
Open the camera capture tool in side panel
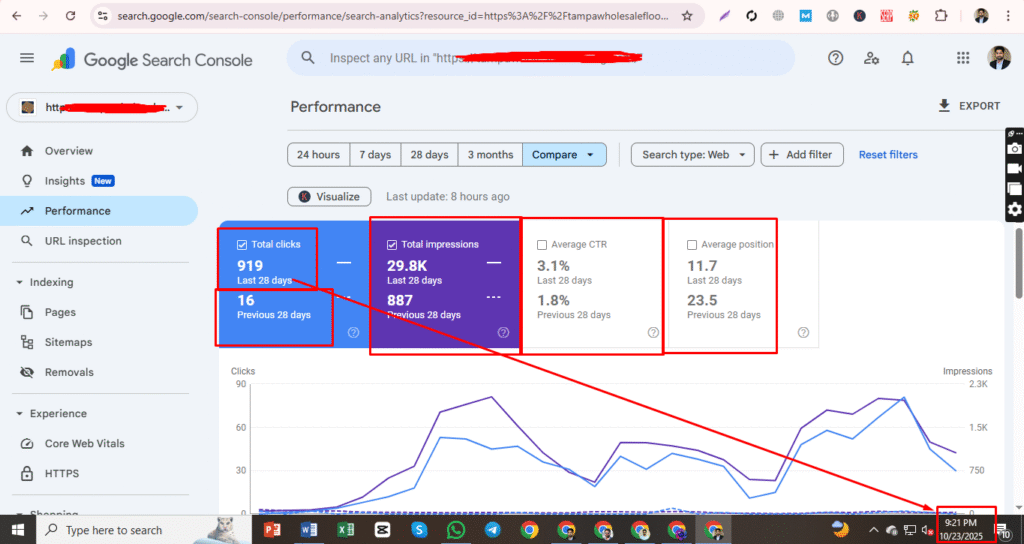1014,149
